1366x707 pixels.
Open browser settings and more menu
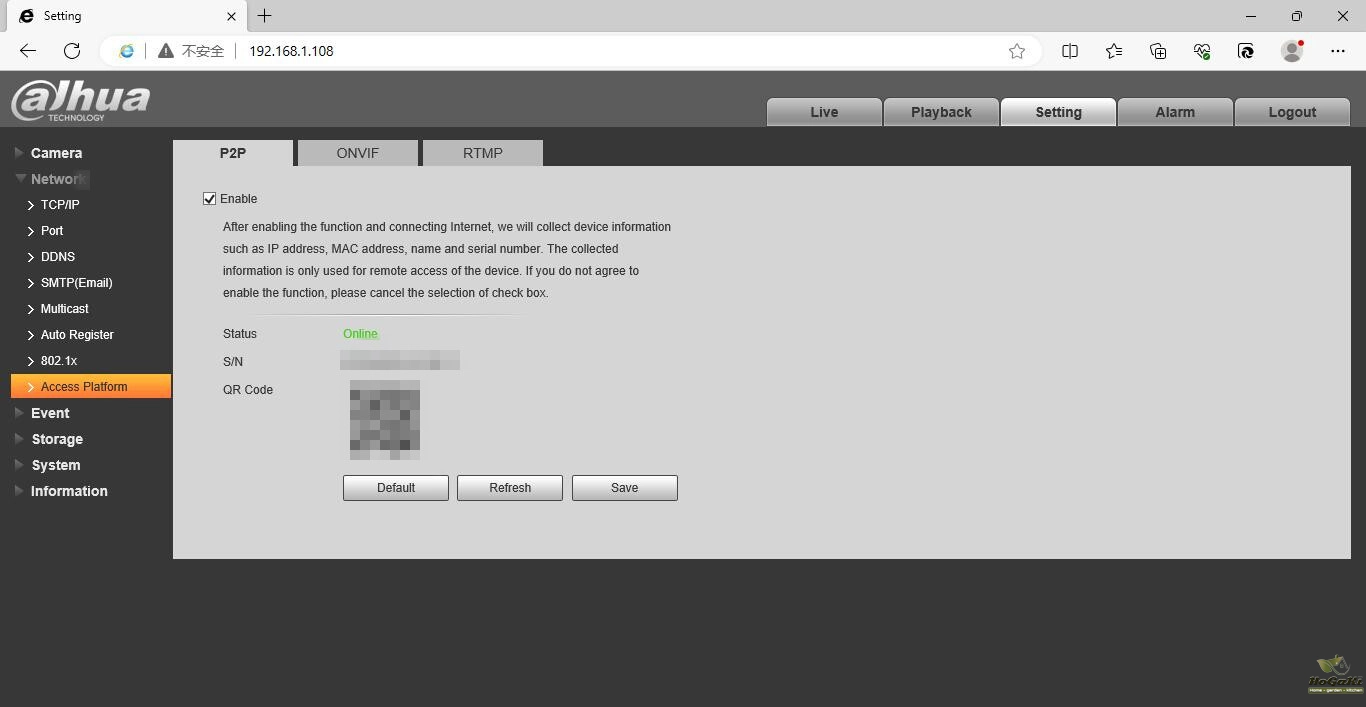(1338, 51)
